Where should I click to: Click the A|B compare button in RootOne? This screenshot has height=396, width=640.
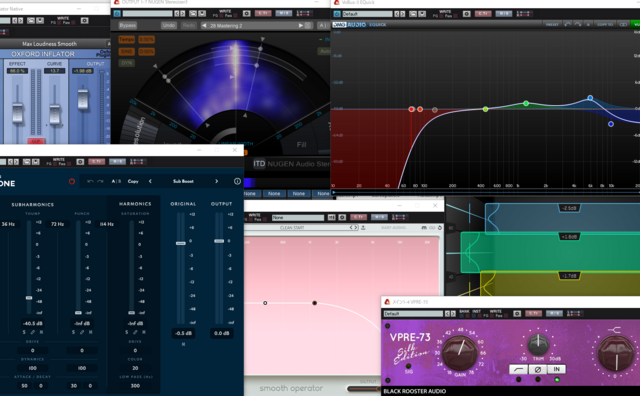pyautogui.click(x=116, y=181)
